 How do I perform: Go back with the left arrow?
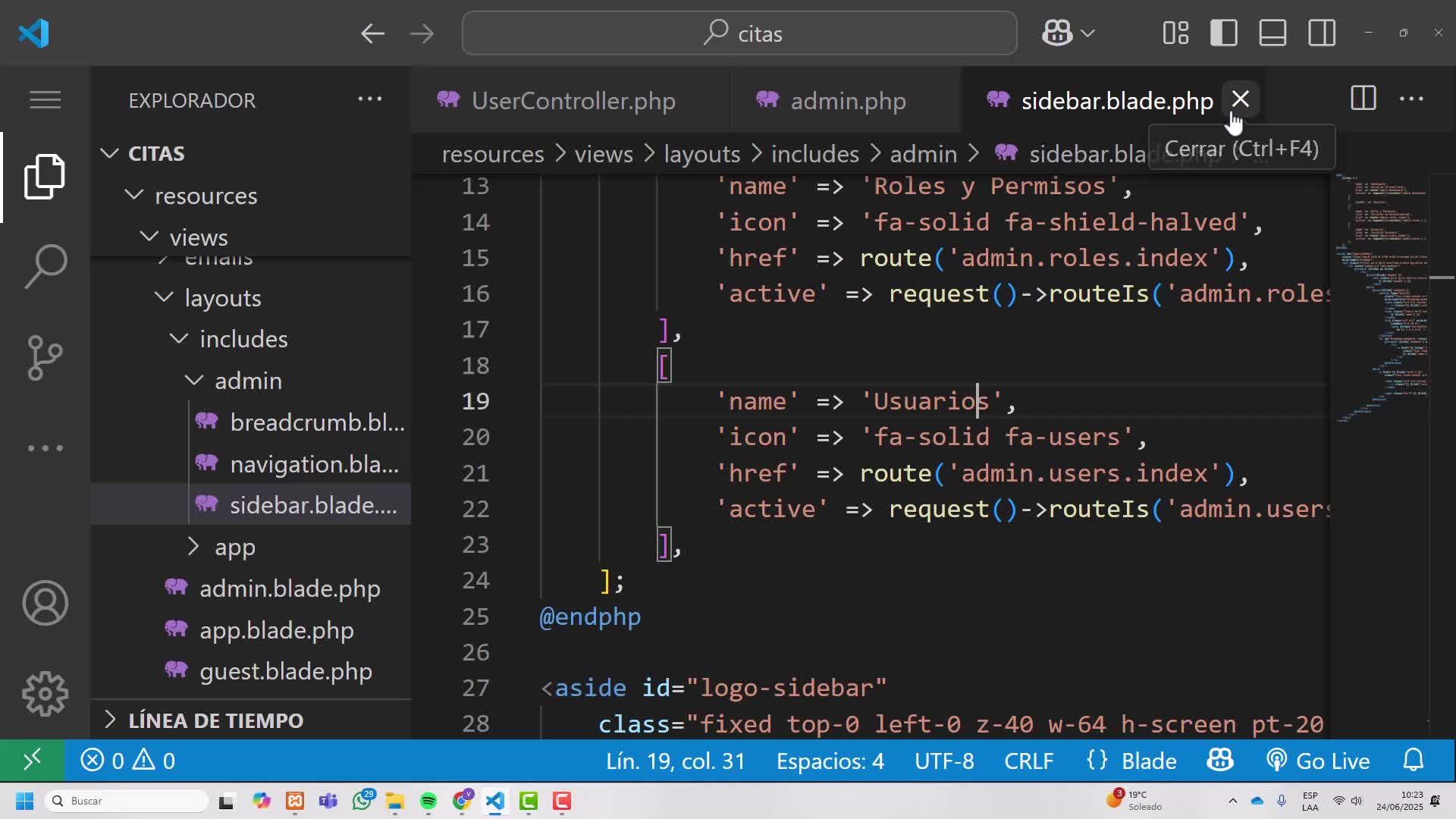[372, 33]
